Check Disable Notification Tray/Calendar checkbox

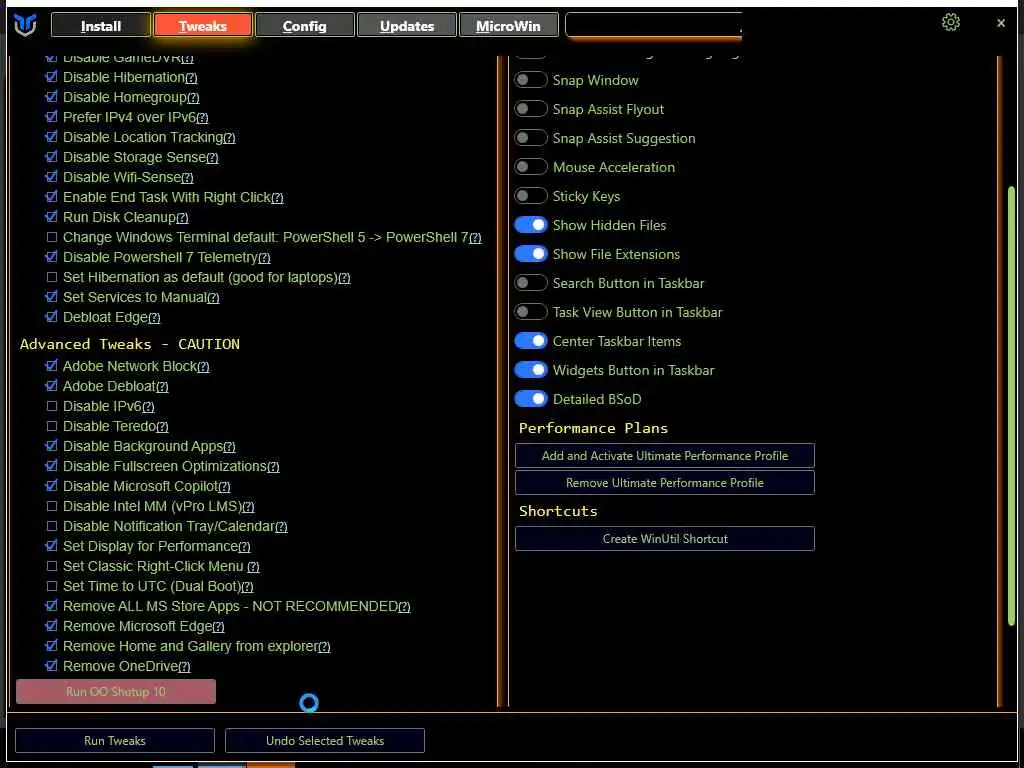tap(52, 526)
